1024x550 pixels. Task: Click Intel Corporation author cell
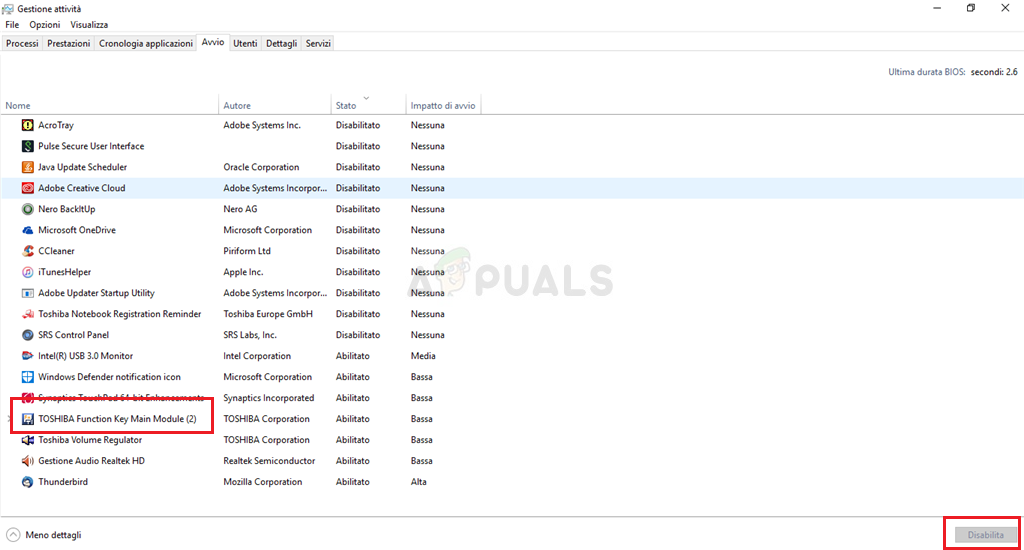tap(257, 355)
